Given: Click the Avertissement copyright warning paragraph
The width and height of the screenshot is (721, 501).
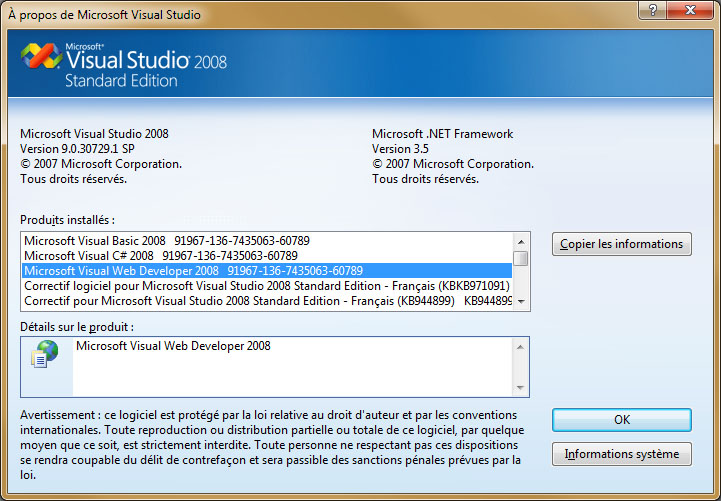Looking at the screenshot, I should (272, 445).
